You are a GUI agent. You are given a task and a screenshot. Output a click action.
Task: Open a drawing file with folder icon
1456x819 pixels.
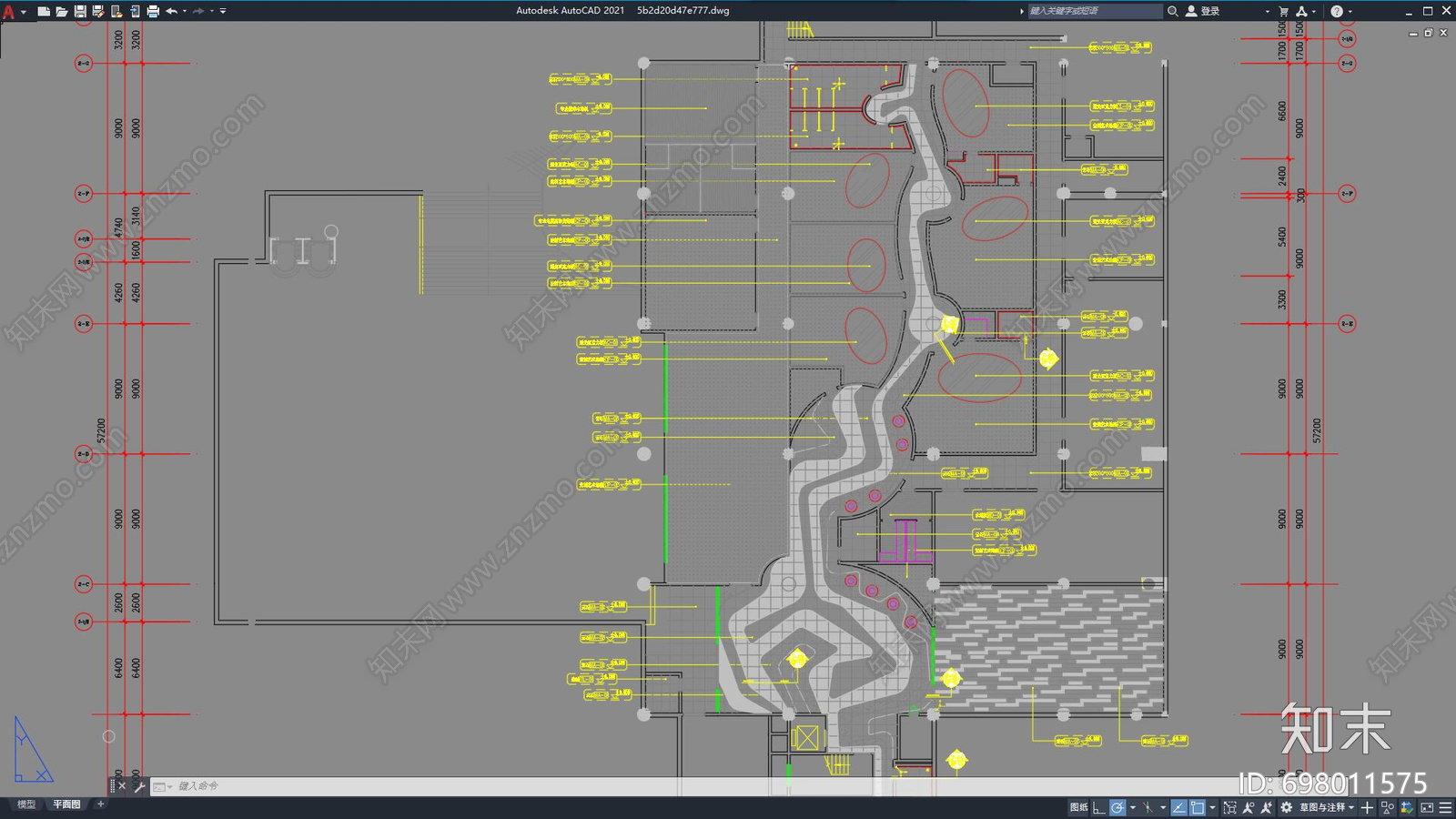(62, 12)
